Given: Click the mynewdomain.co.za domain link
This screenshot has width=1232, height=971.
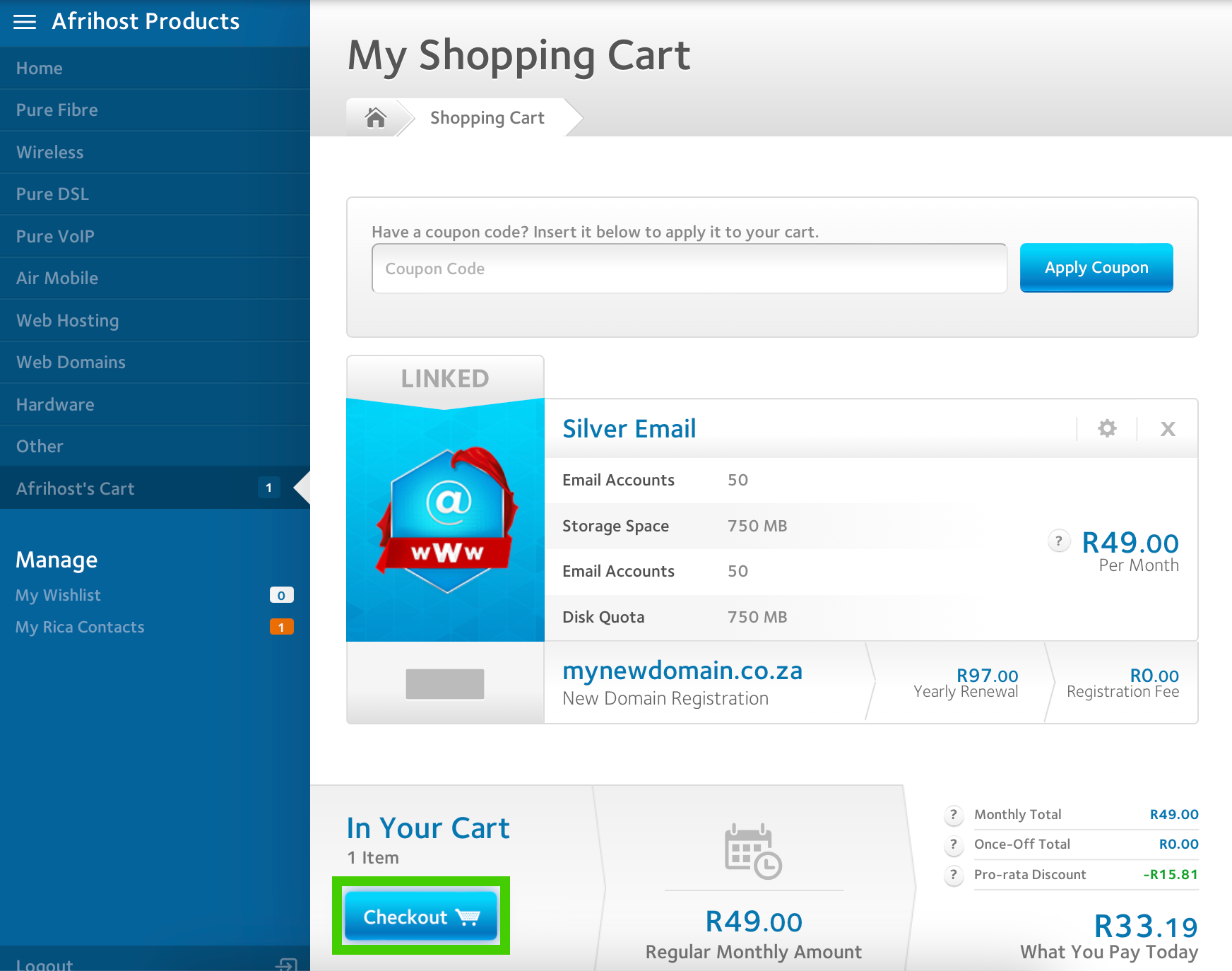Looking at the screenshot, I should 682,671.
